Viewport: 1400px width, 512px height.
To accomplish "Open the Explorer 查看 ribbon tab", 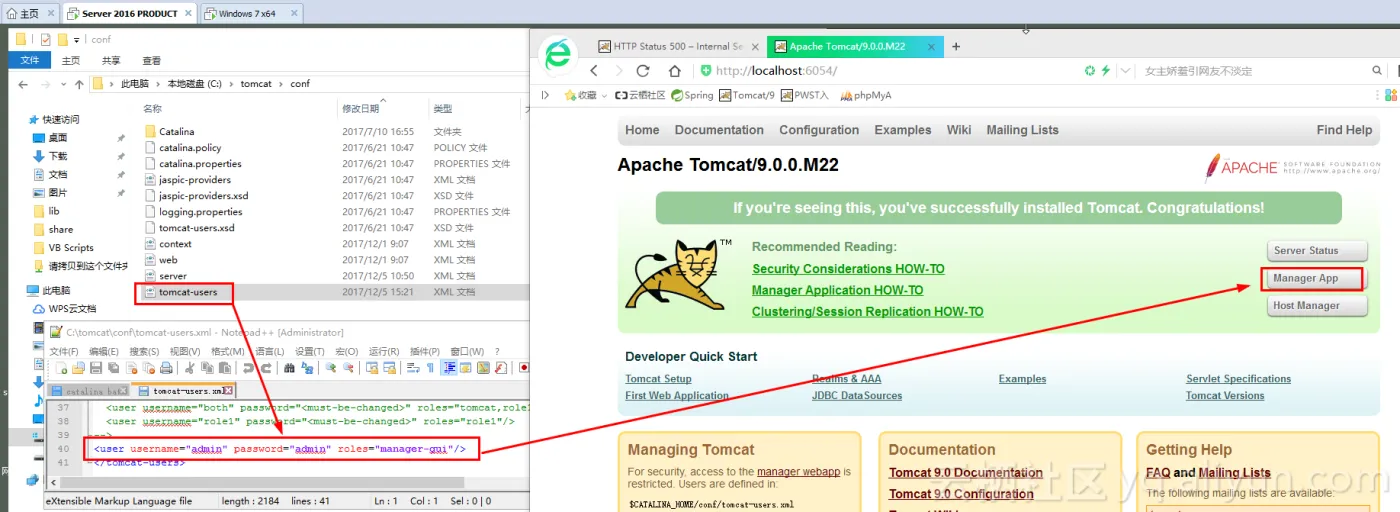I will tap(151, 60).
